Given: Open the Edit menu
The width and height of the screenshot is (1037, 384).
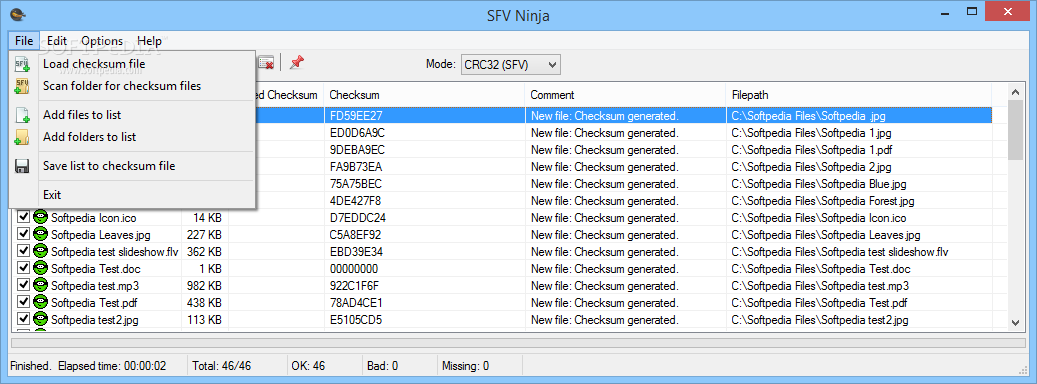Looking at the screenshot, I should pyautogui.click(x=57, y=40).
